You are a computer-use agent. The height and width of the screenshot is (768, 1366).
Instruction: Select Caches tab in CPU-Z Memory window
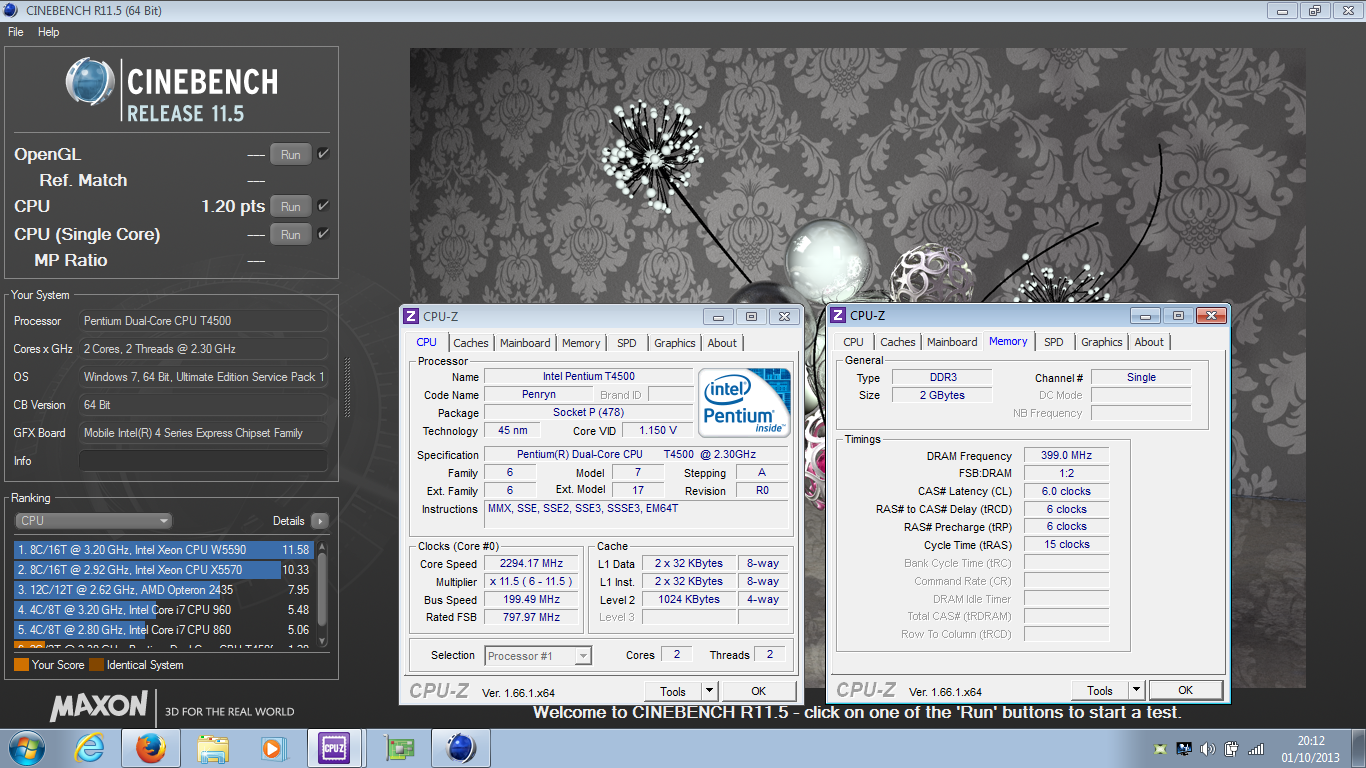898,342
